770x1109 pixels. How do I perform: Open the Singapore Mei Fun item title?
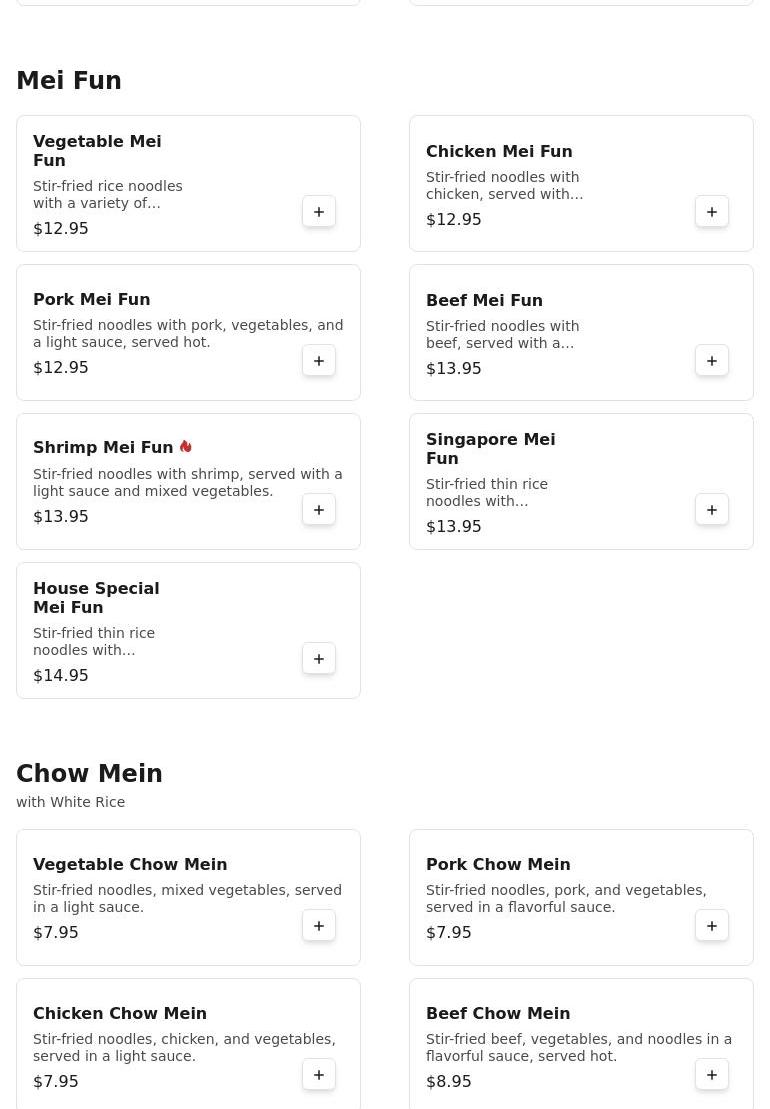(491, 448)
